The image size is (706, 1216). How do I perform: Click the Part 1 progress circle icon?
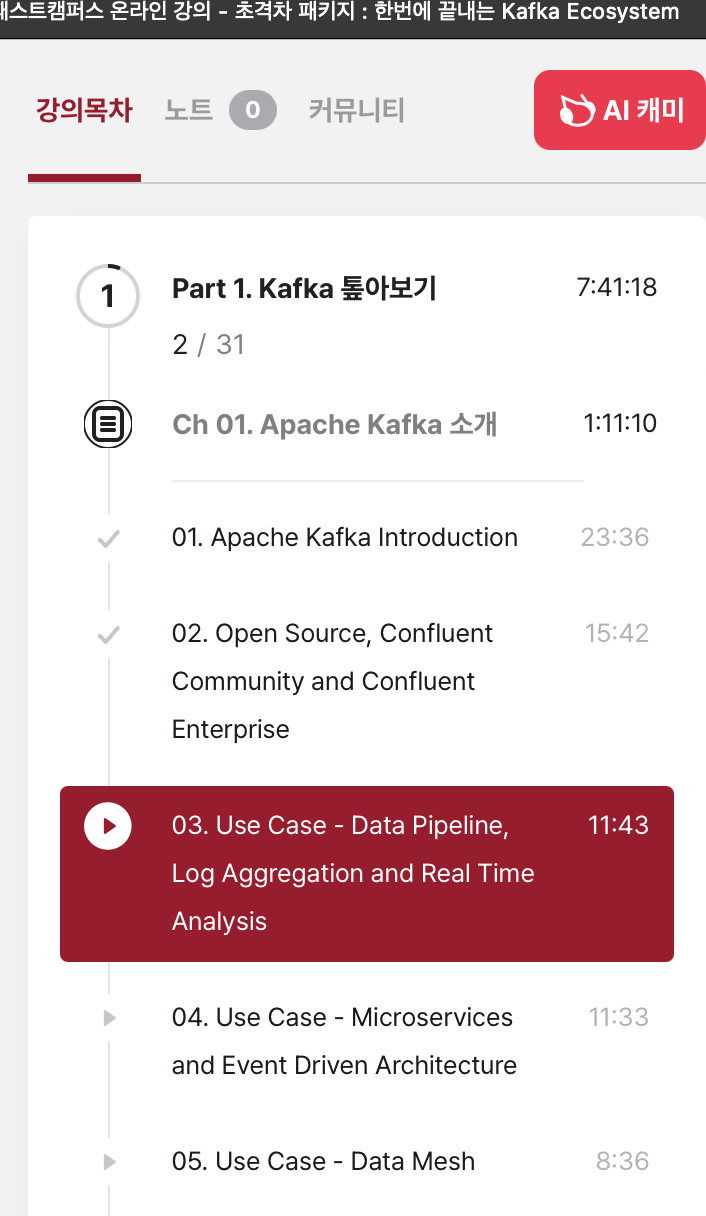(x=108, y=296)
